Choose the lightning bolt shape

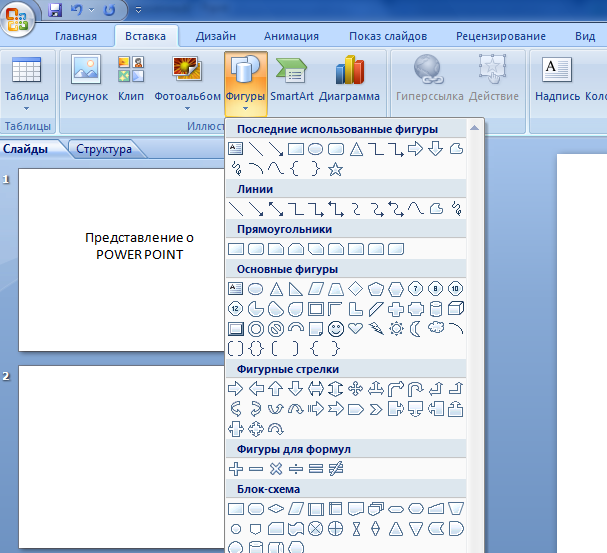376,329
